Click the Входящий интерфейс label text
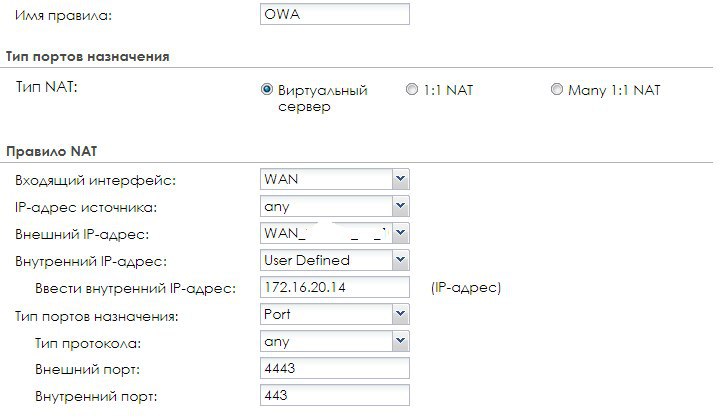The height and width of the screenshot is (418, 724). tap(95, 180)
